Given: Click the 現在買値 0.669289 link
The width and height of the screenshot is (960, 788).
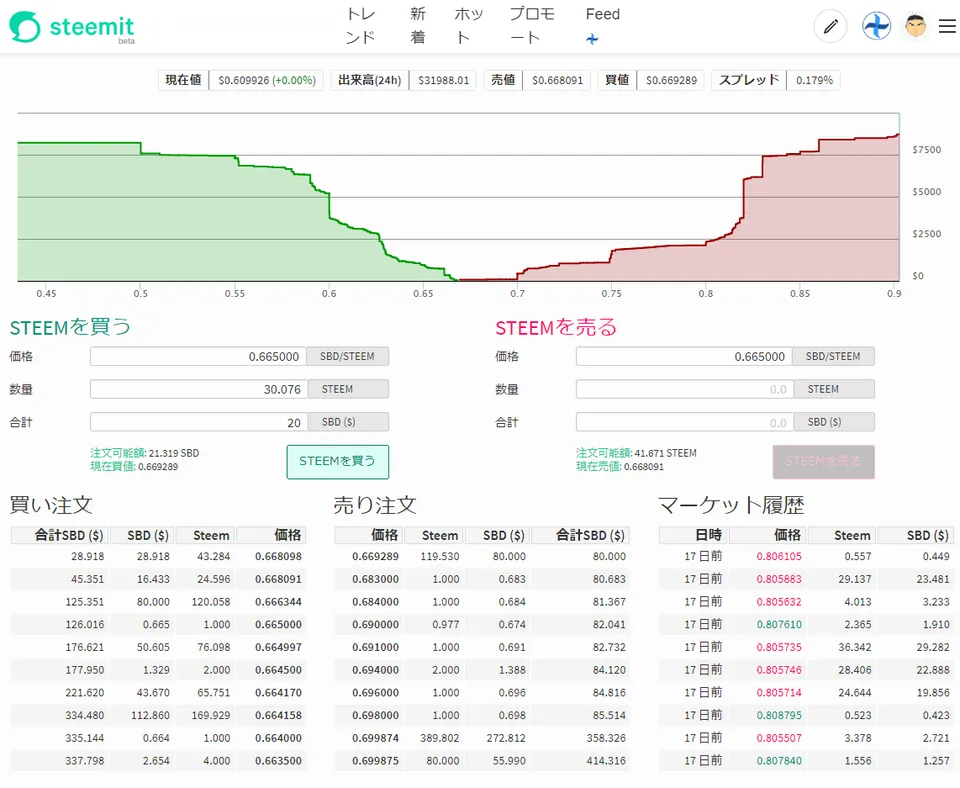Looking at the screenshot, I should click(x=134, y=467).
